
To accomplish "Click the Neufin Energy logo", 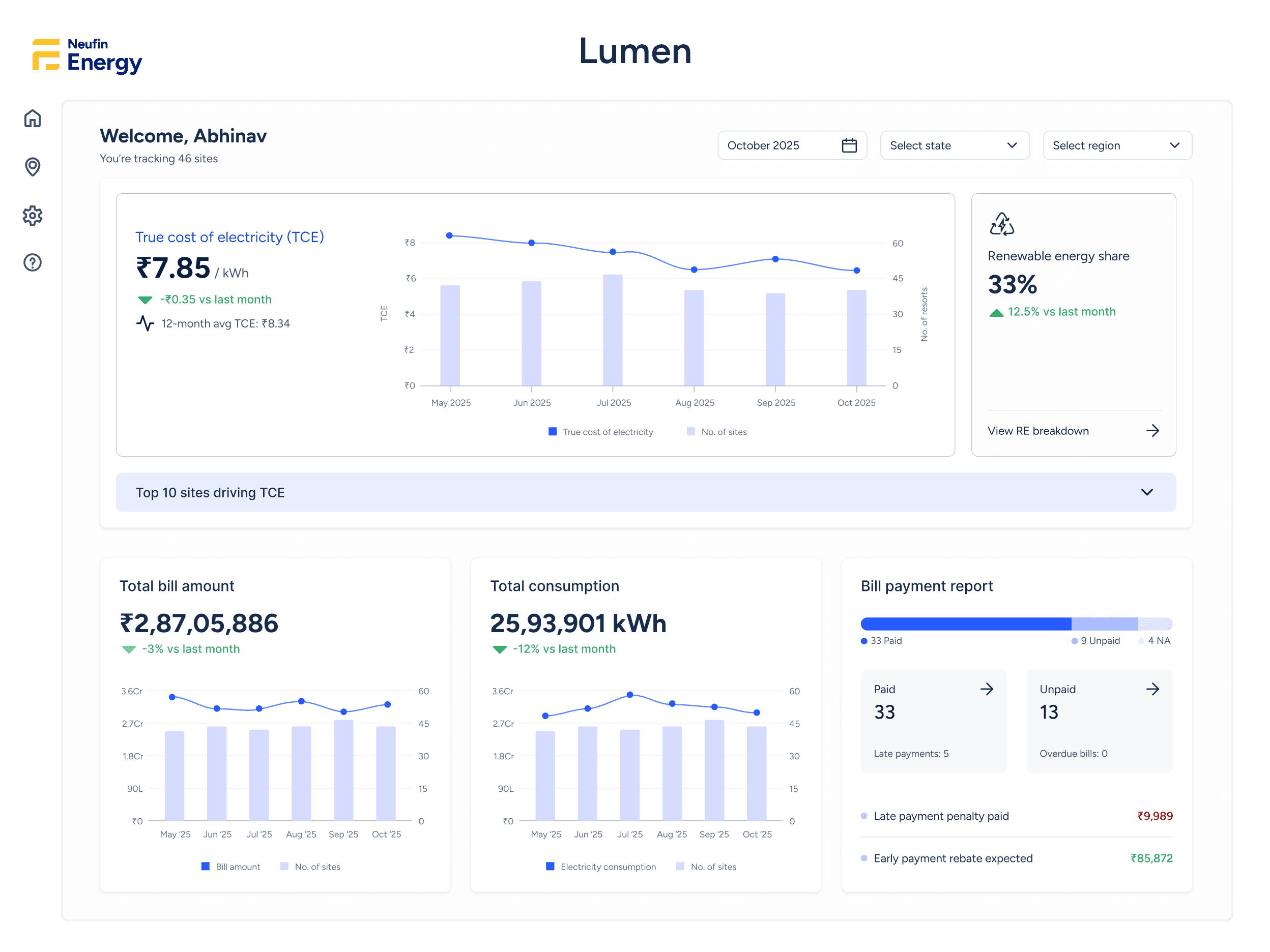I will click(x=88, y=55).
